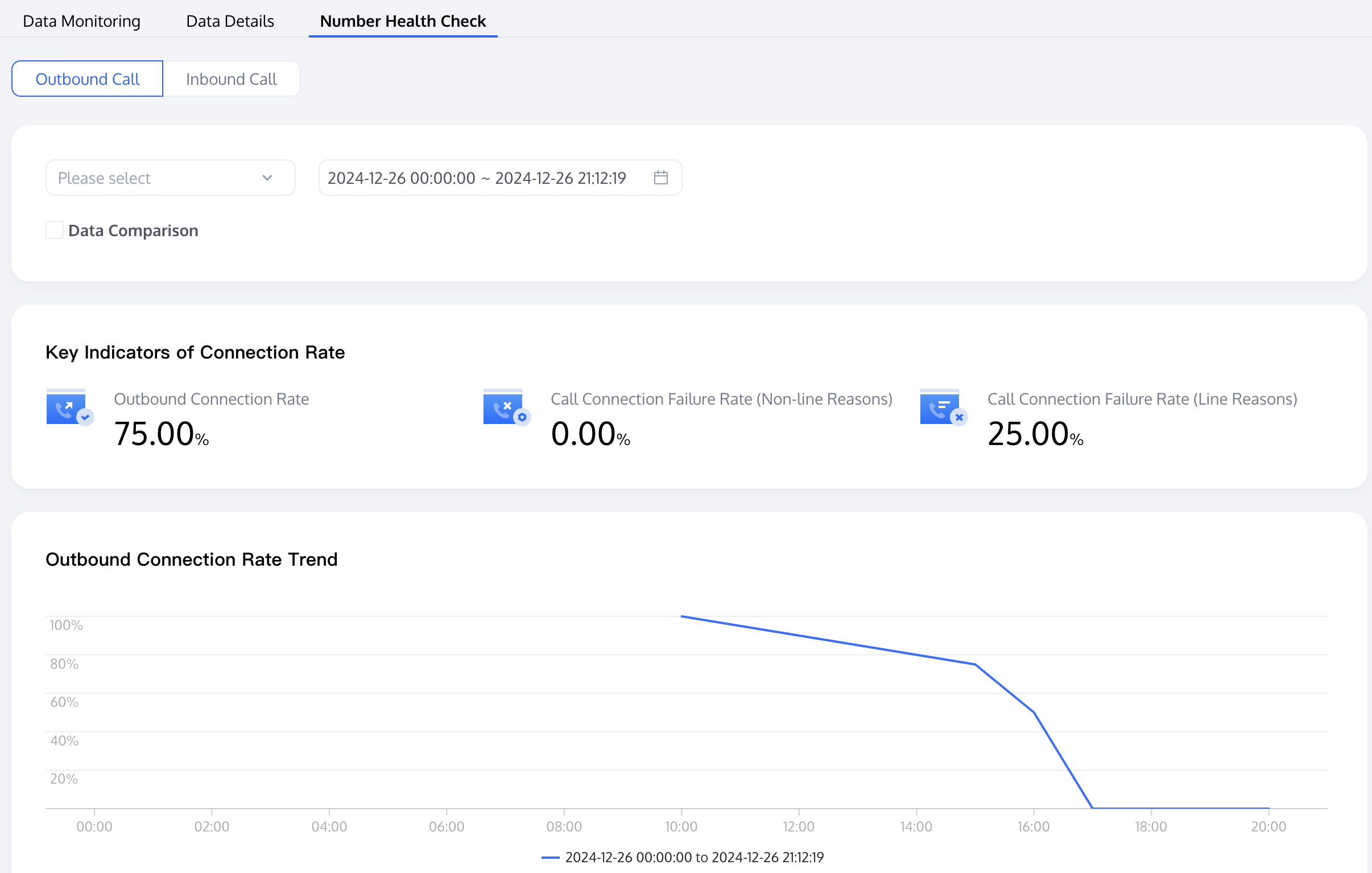The height and width of the screenshot is (873, 1372).
Task: Switch to the Data Monitoring tab
Action: 81,21
